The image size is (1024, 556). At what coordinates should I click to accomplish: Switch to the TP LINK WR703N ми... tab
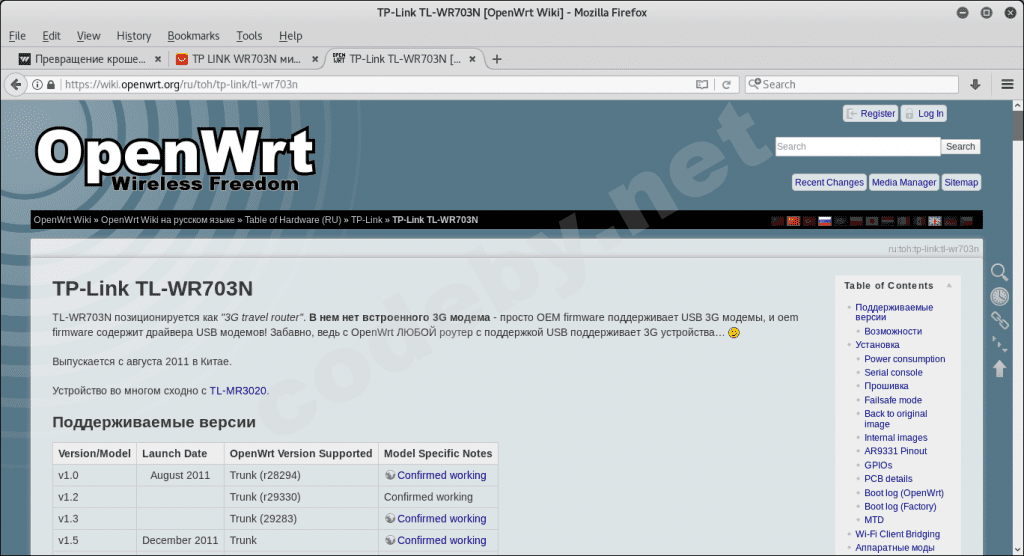pyautogui.click(x=246, y=59)
